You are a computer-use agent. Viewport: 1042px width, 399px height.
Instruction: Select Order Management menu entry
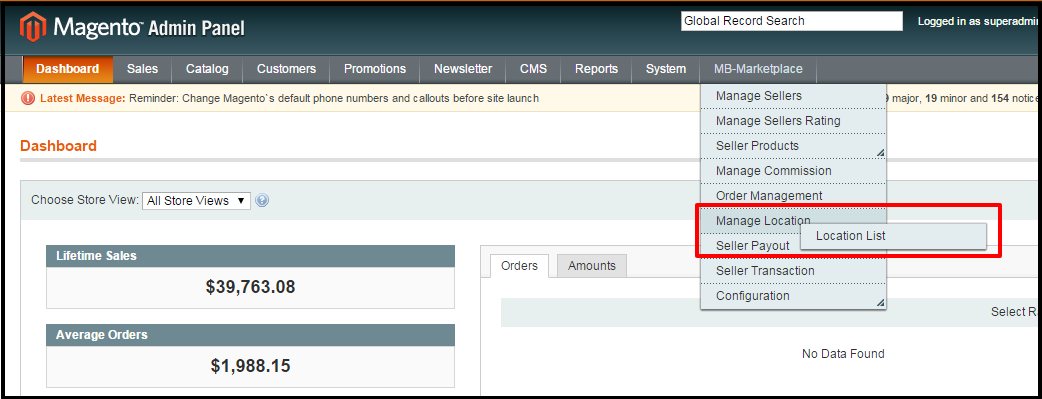click(793, 196)
